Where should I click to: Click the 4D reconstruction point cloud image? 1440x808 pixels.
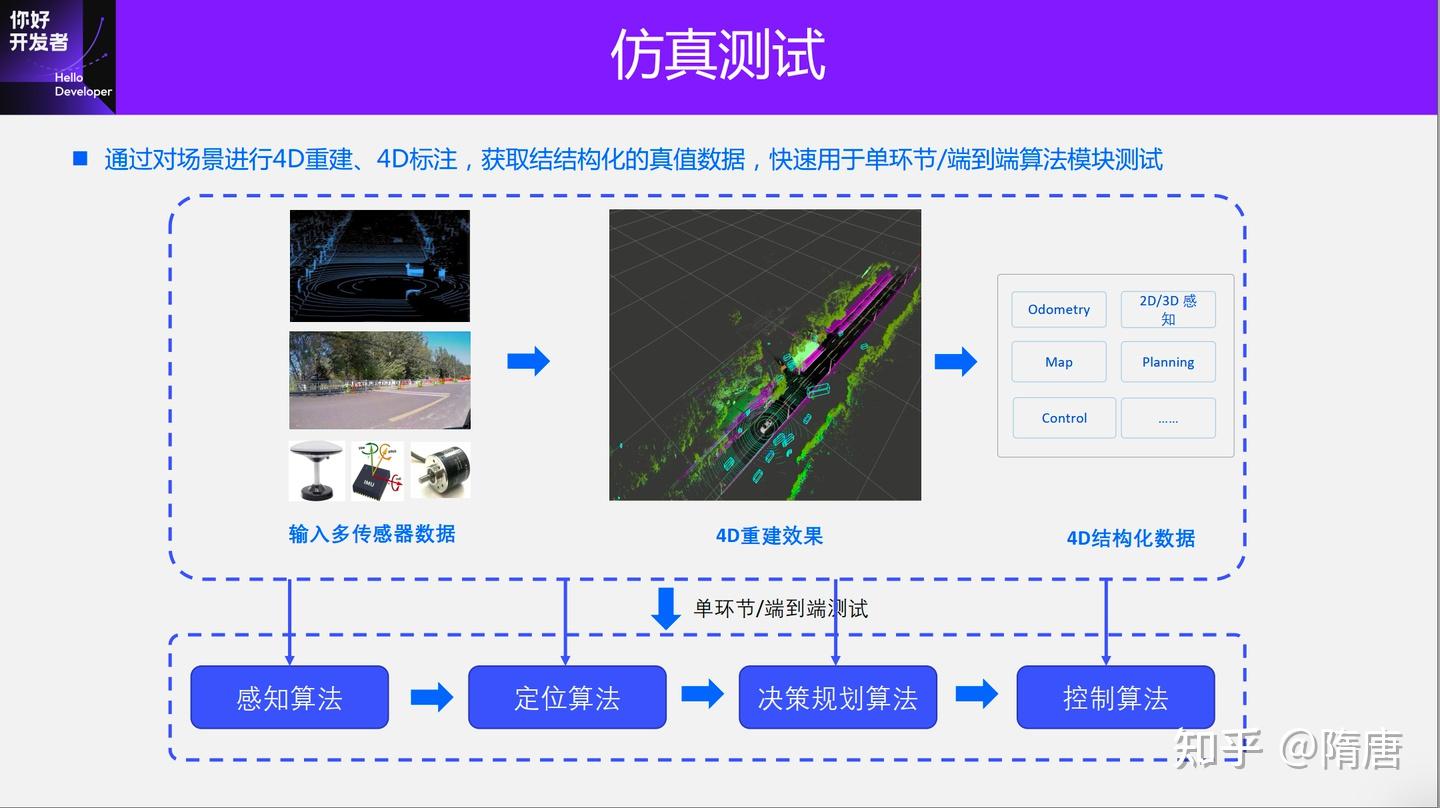[x=764, y=354]
